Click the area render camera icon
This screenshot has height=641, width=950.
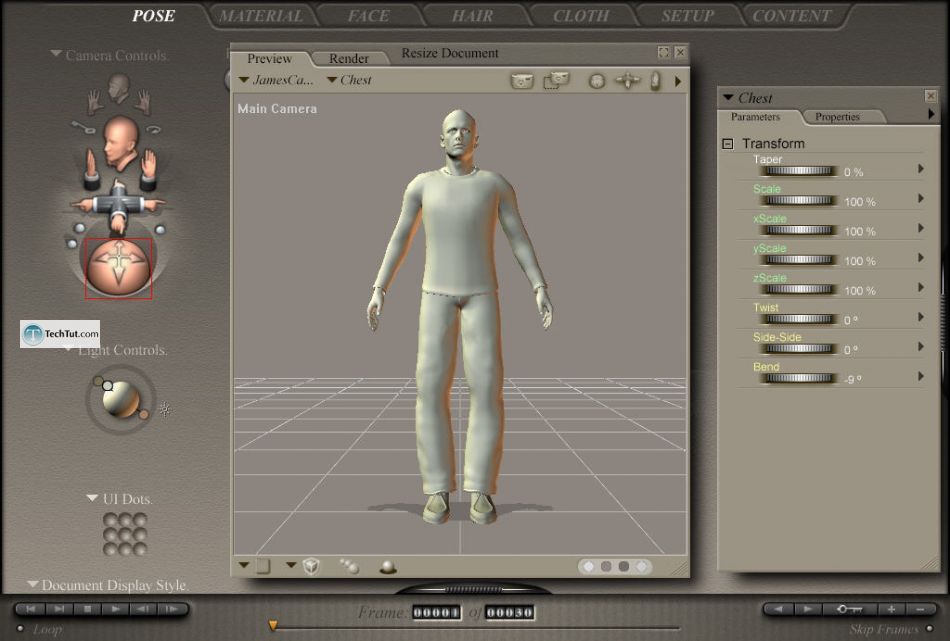(x=556, y=81)
